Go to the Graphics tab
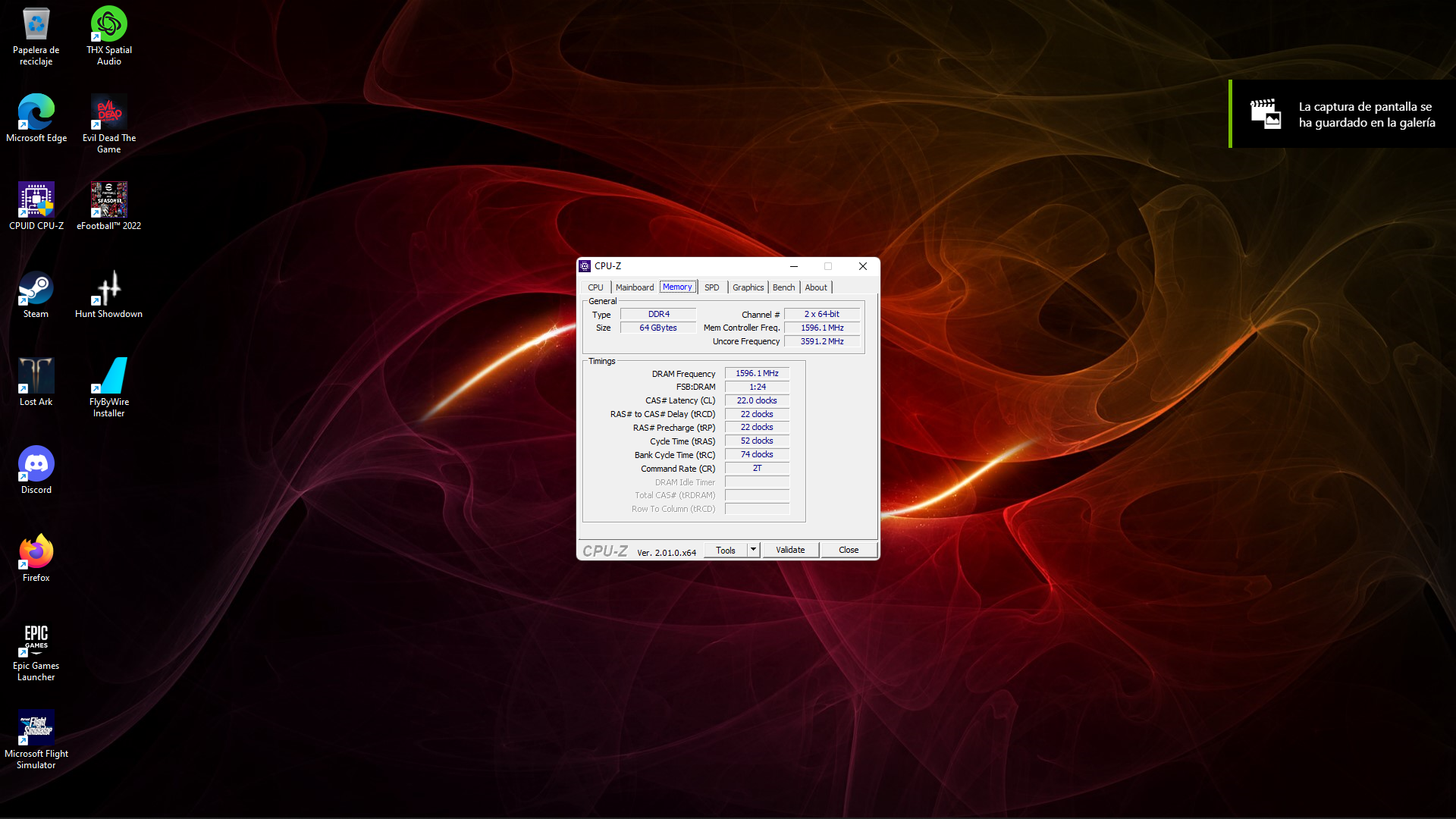The height and width of the screenshot is (819, 1456). [748, 287]
